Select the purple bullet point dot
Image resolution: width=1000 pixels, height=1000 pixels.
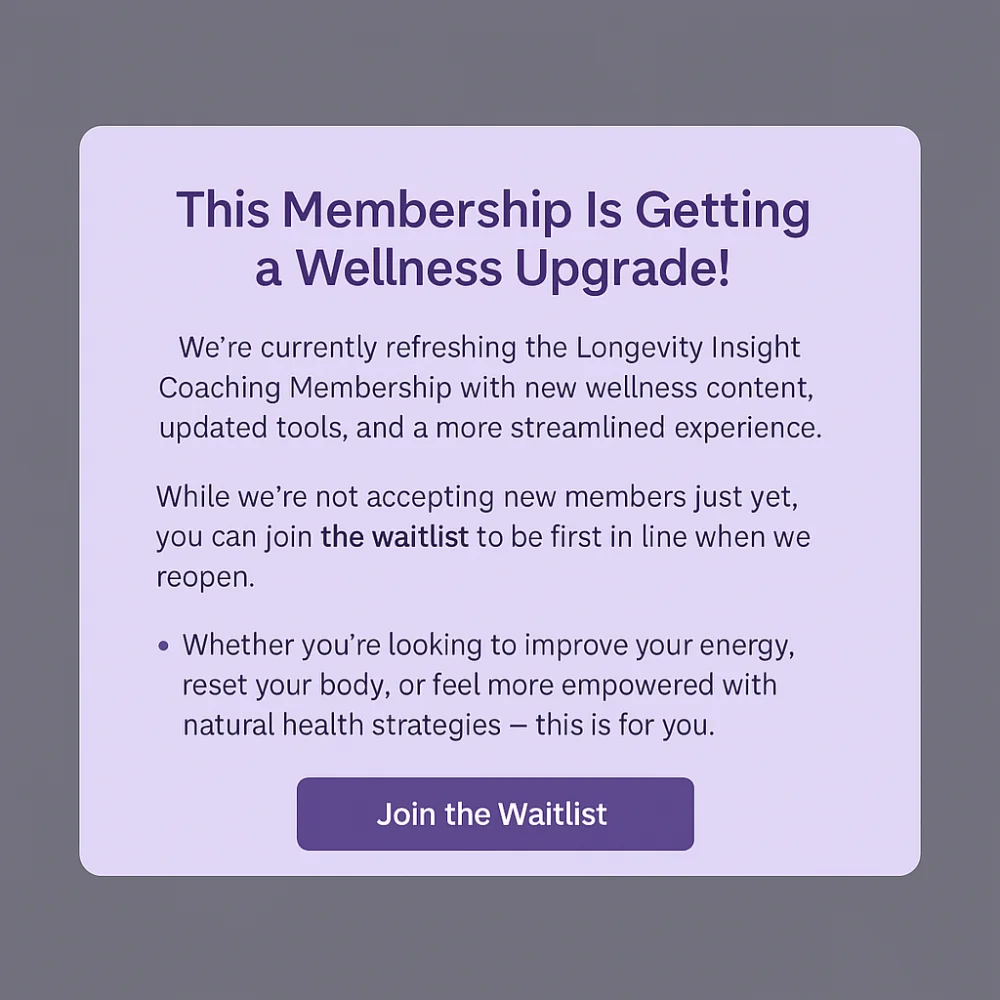point(164,645)
